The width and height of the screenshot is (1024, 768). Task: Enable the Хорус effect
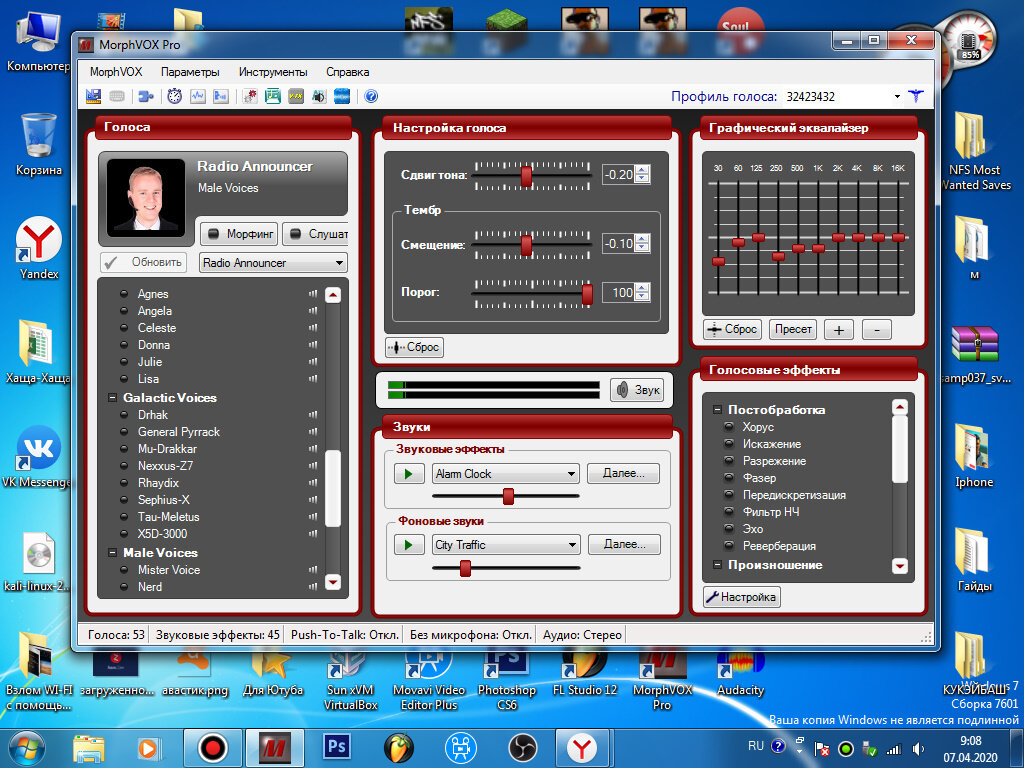[758, 427]
